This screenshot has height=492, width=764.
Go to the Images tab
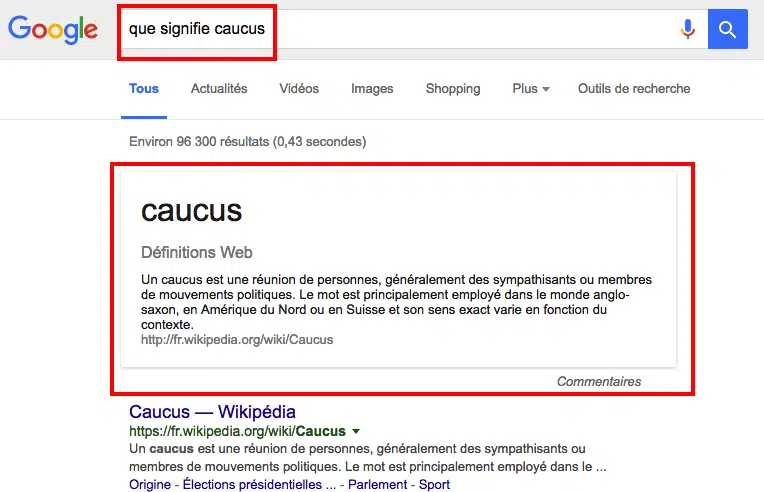pos(372,89)
